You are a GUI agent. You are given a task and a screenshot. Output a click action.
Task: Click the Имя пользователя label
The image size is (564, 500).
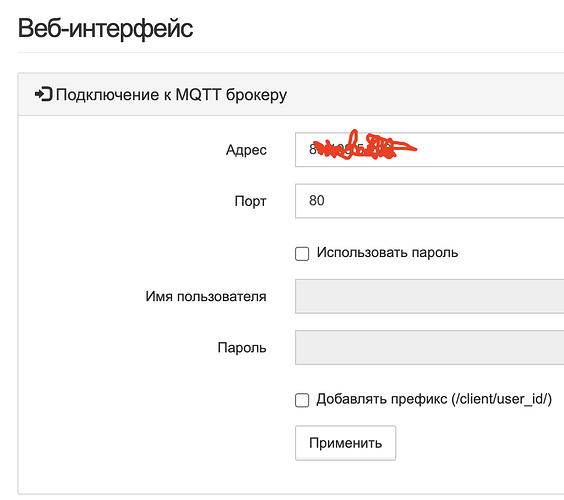click(206, 297)
